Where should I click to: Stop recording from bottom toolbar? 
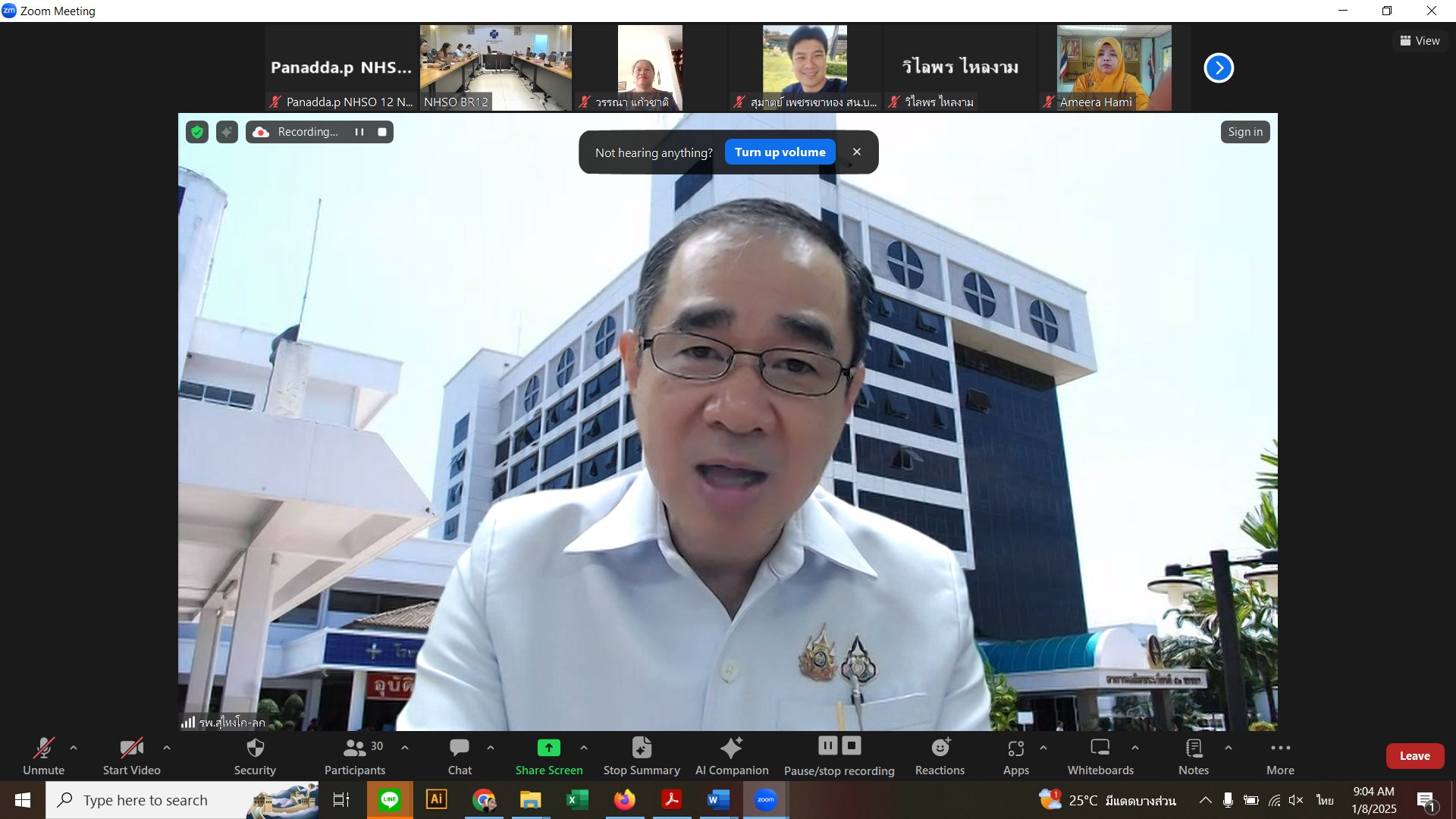(852, 745)
